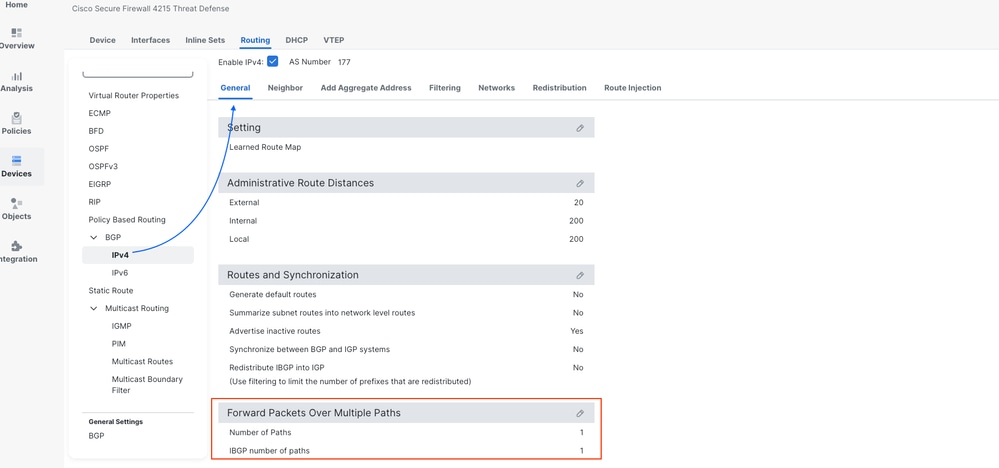Click Summarize subnet routes row
The height and width of the screenshot is (468, 999).
click(x=406, y=313)
